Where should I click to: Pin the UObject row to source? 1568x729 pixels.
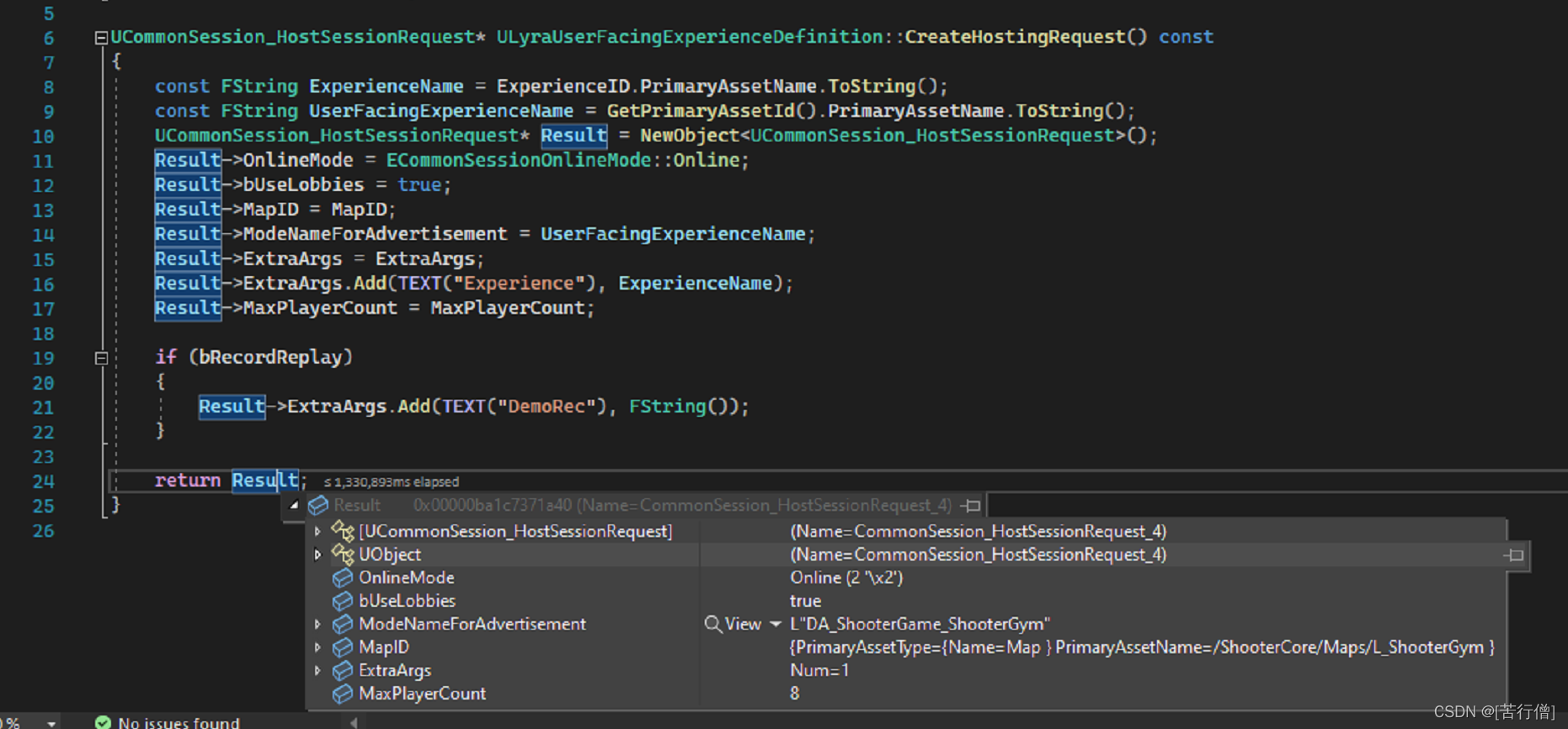pos(1514,555)
